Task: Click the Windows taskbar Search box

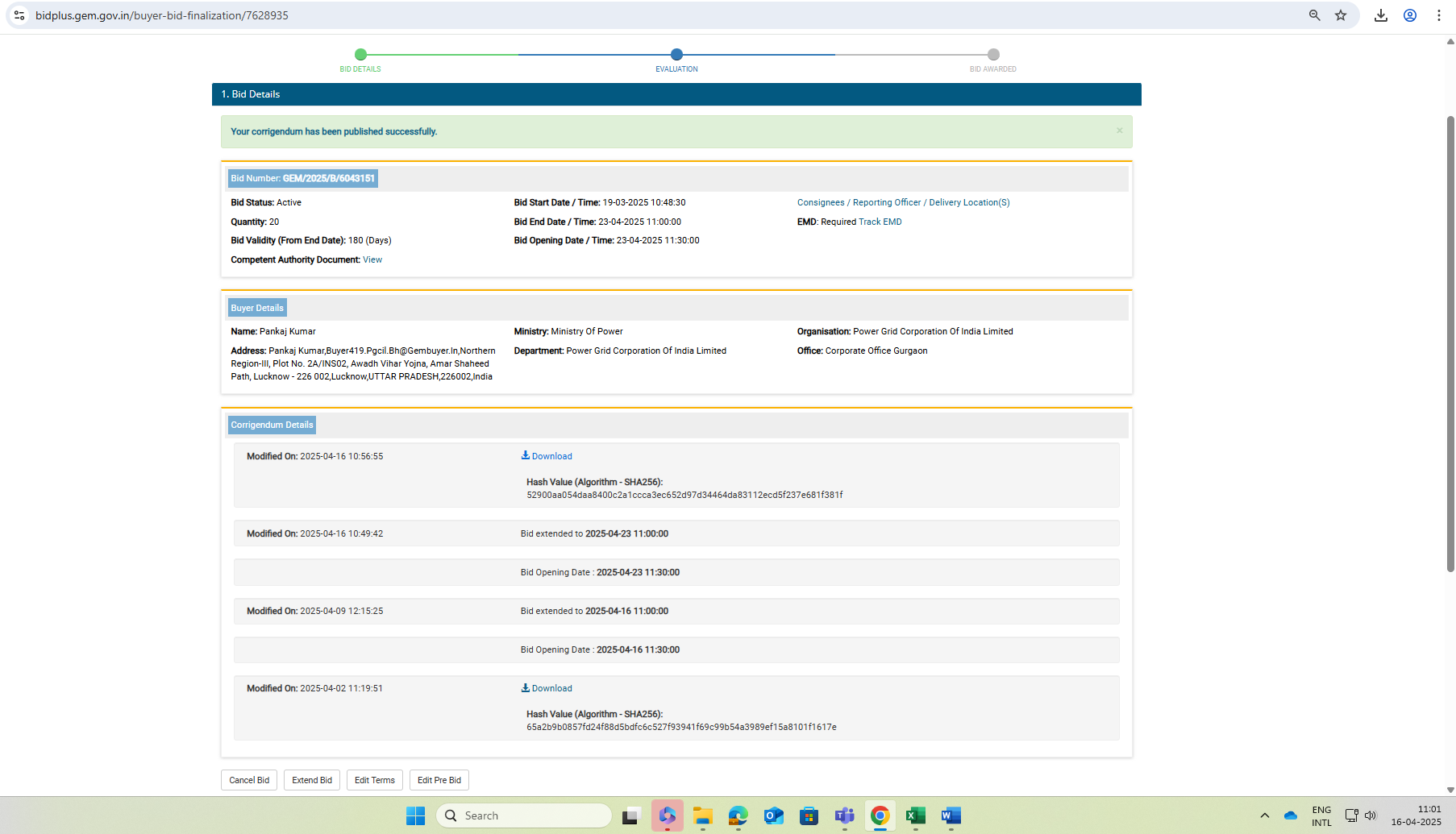Action: (x=524, y=815)
